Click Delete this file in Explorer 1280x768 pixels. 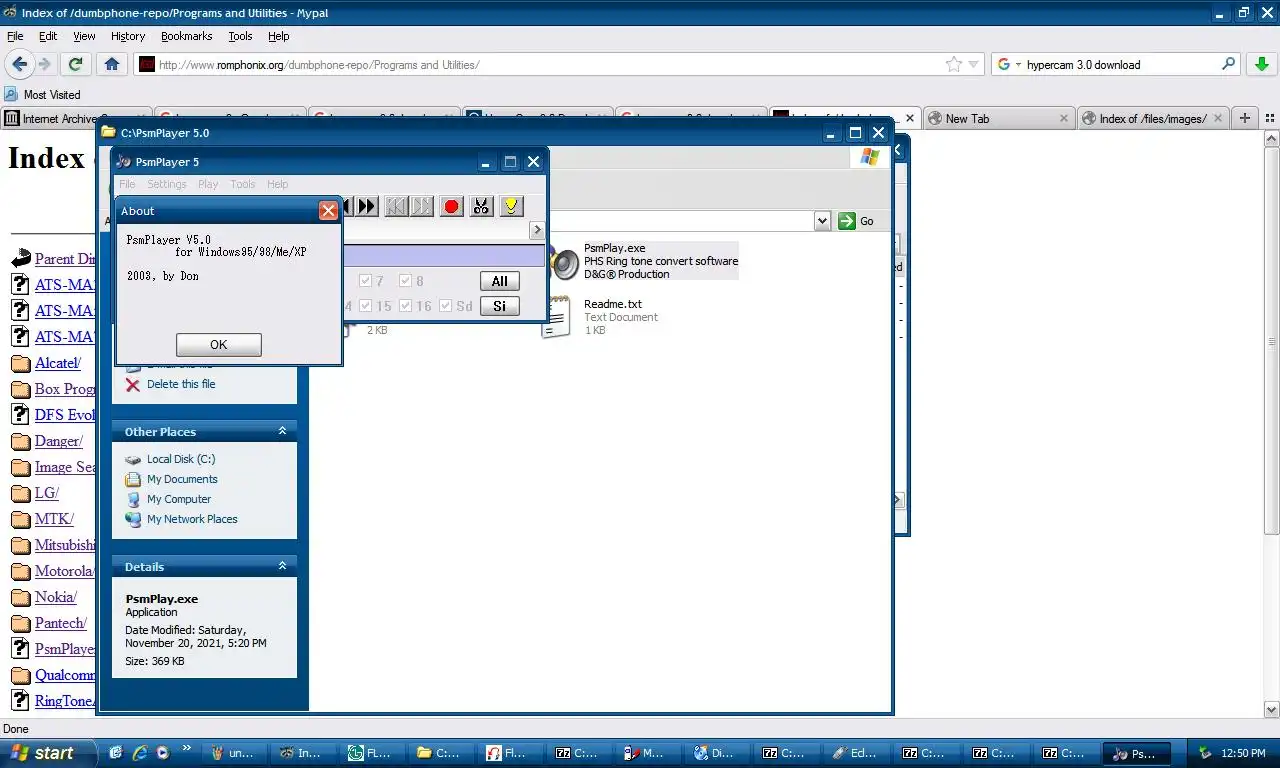click(181, 384)
